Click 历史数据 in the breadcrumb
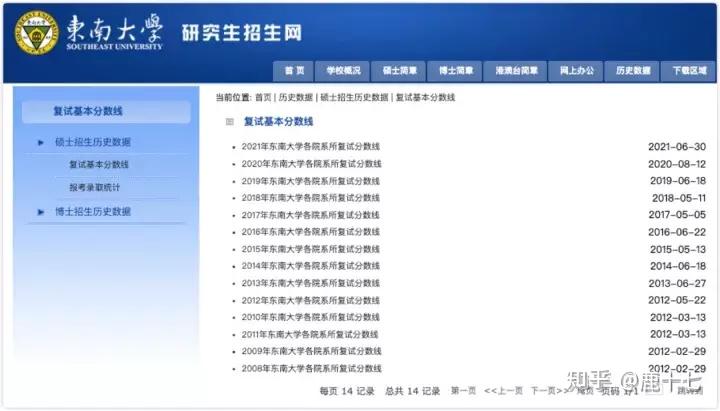The image size is (720, 411). pos(295,97)
